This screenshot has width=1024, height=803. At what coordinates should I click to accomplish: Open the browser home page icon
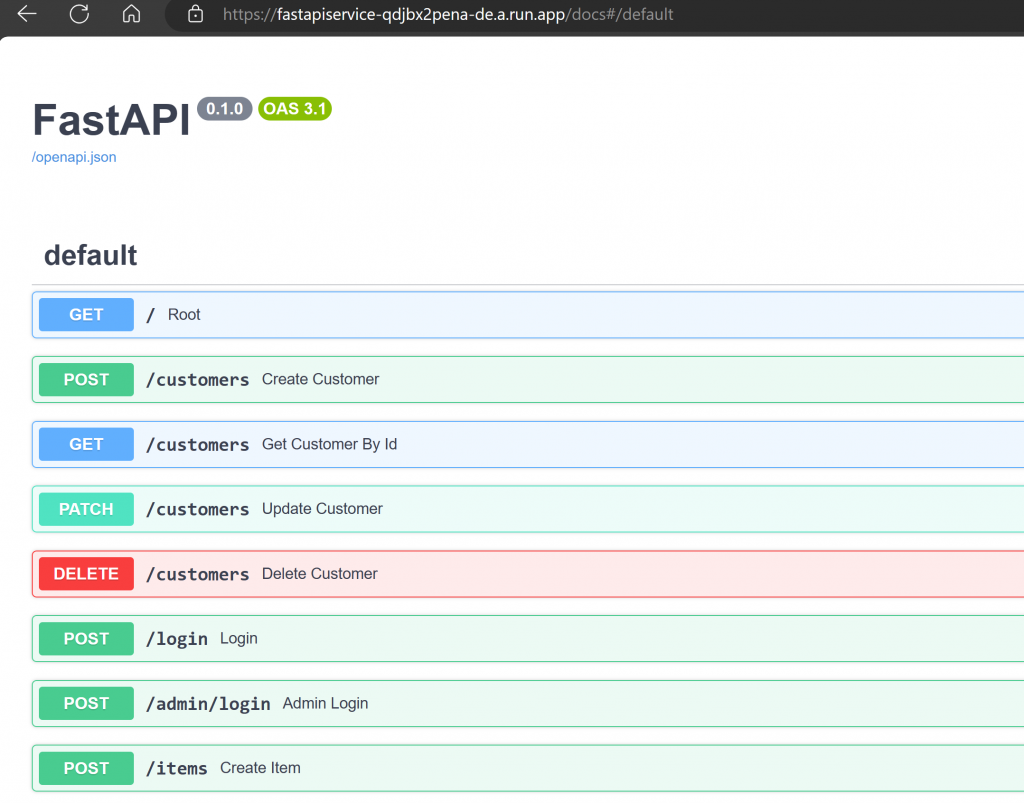coord(131,14)
